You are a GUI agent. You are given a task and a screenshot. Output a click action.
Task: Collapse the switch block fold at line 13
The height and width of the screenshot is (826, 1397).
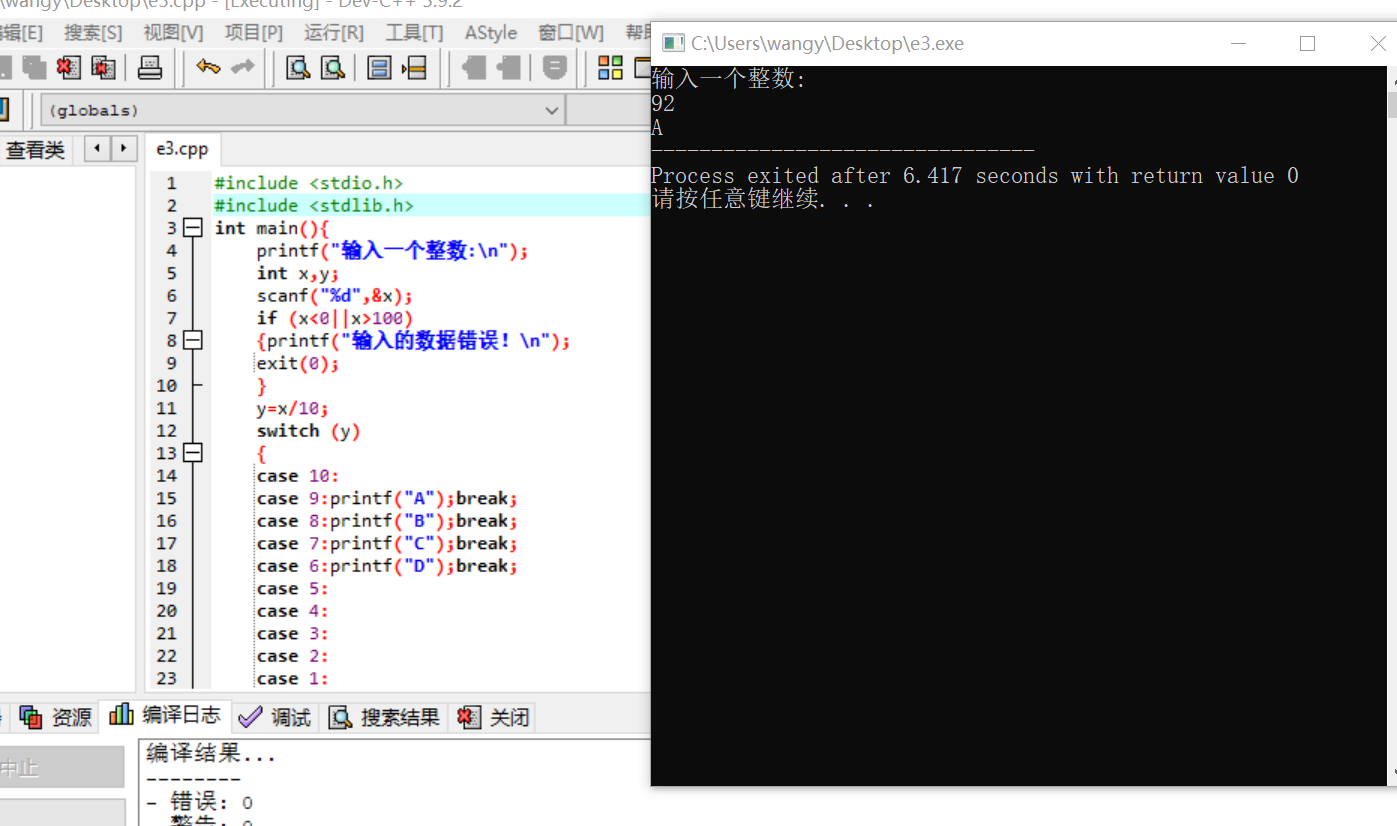(x=193, y=454)
